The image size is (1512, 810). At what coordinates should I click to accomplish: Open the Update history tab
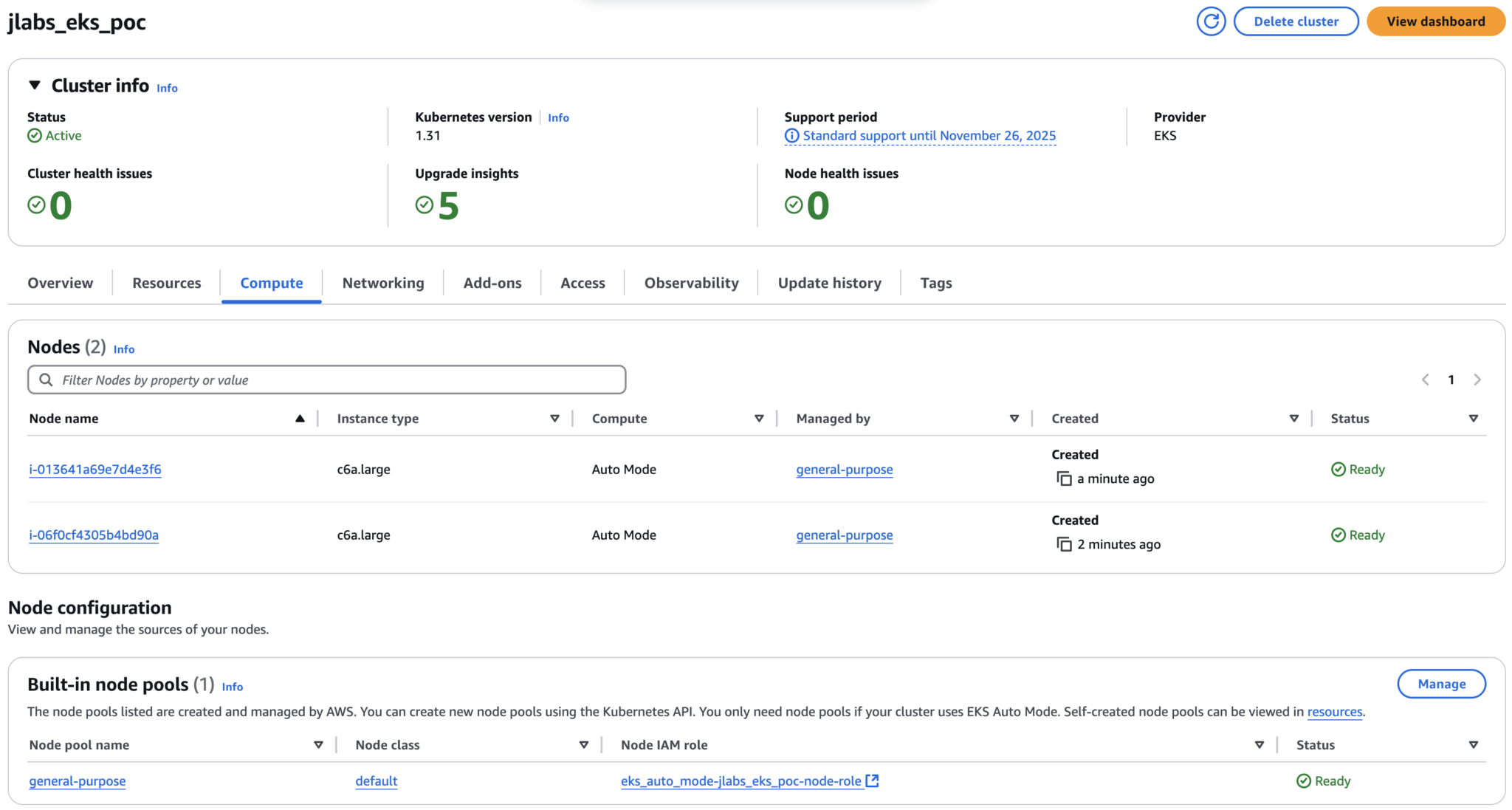coord(829,282)
